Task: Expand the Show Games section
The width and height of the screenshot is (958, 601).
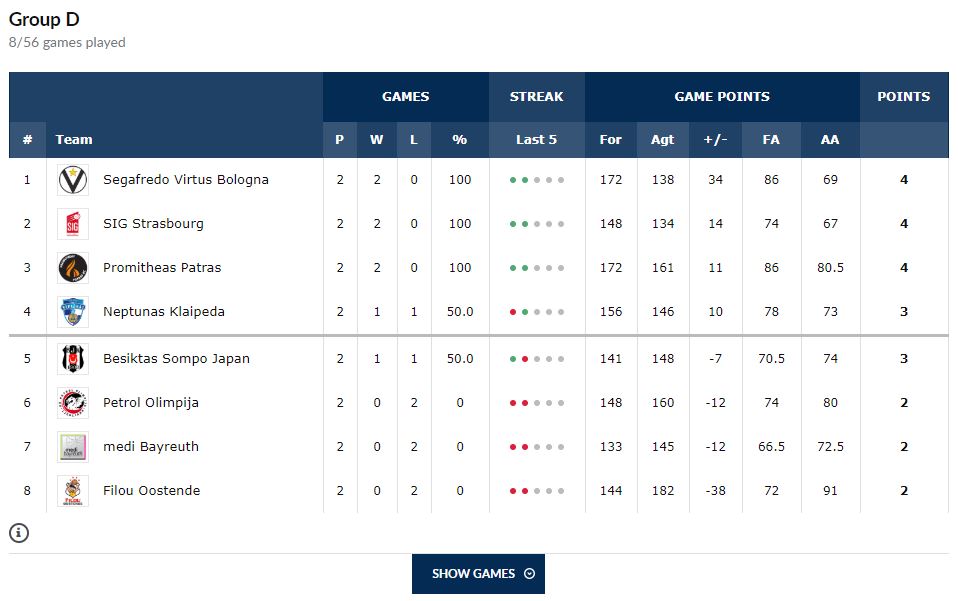Action: [x=478, y=574]
